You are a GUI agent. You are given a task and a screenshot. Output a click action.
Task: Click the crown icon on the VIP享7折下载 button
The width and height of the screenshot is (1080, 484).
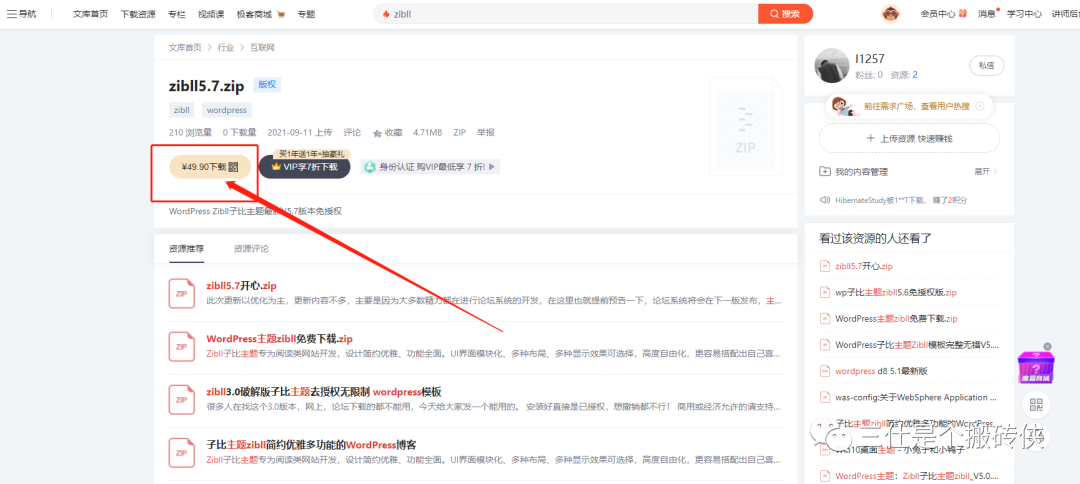(276, 167)
